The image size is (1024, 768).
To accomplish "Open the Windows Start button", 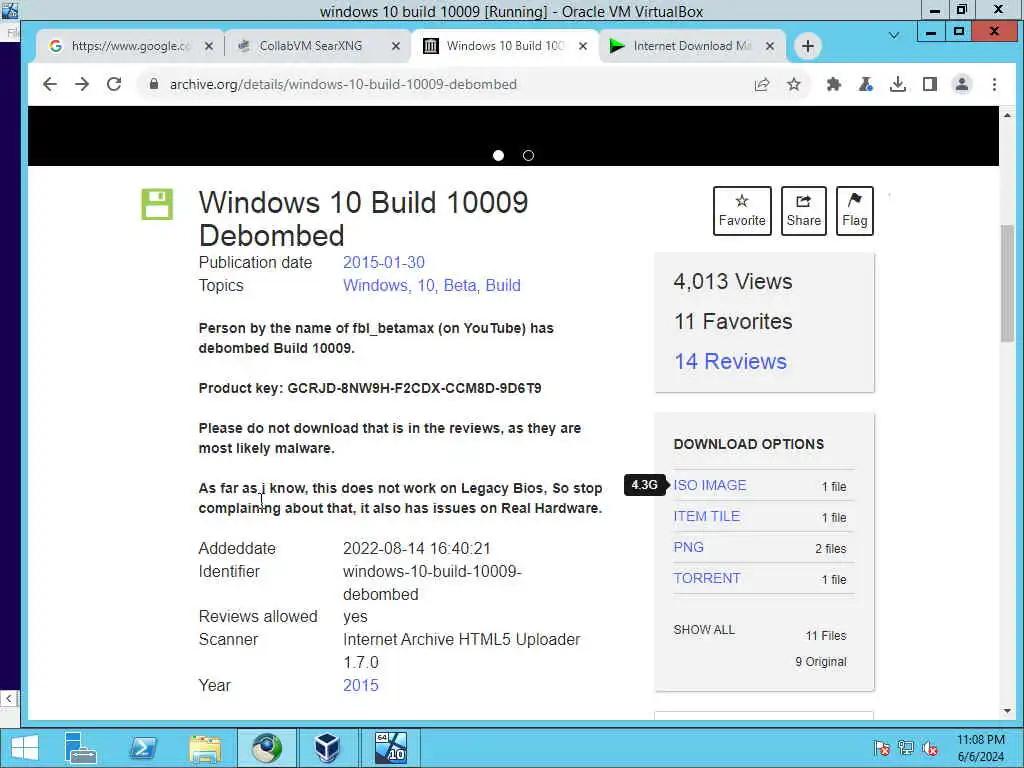I will click(25, 748).
